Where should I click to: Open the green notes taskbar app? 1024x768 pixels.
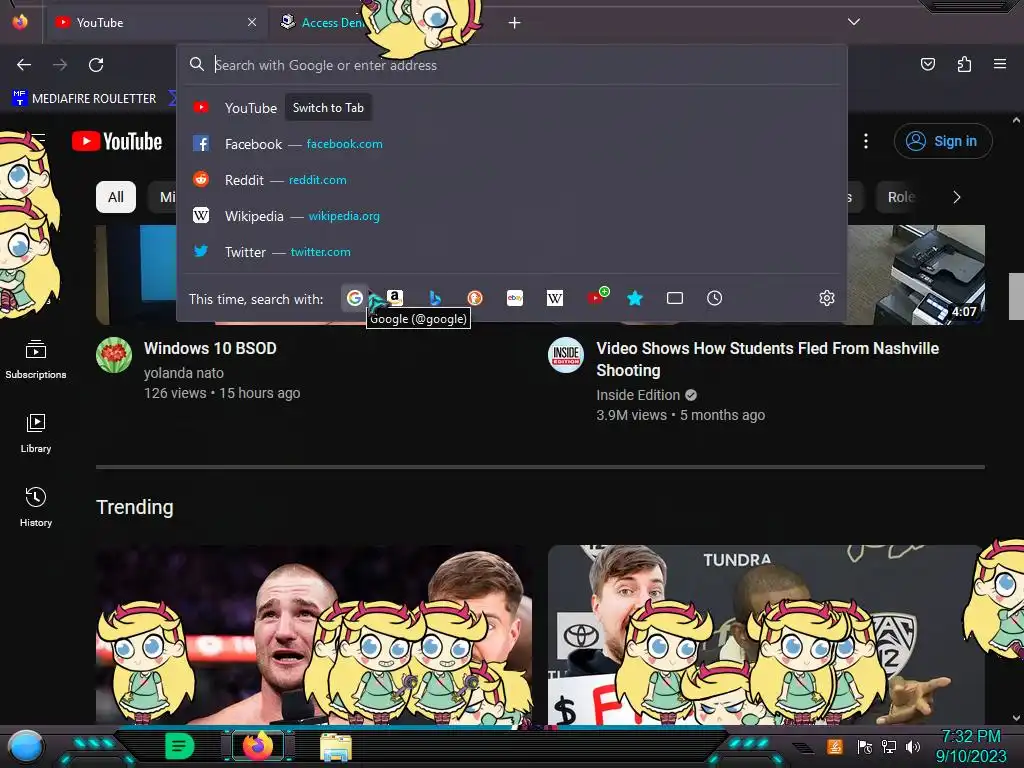tap(180, 746)
